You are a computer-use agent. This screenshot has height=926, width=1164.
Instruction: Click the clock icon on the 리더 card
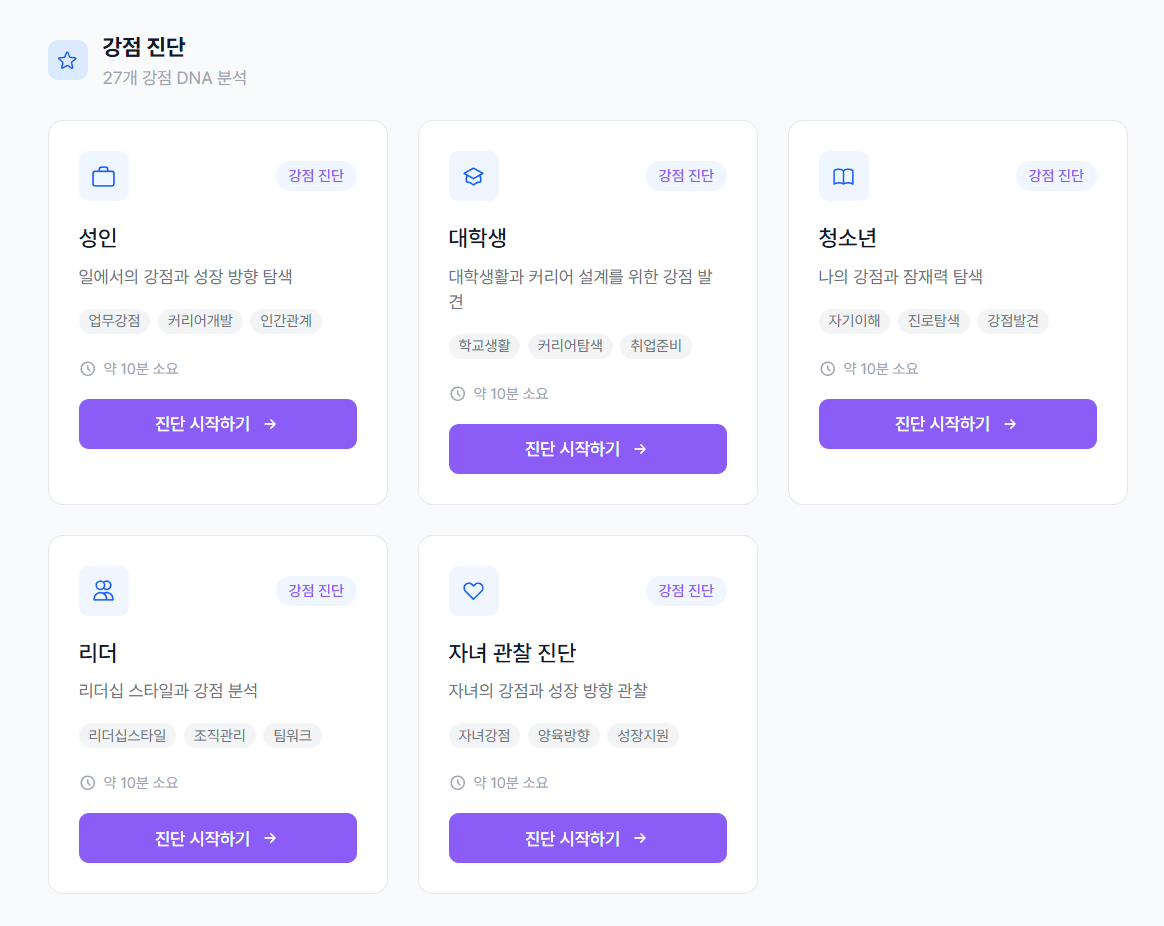87,783
